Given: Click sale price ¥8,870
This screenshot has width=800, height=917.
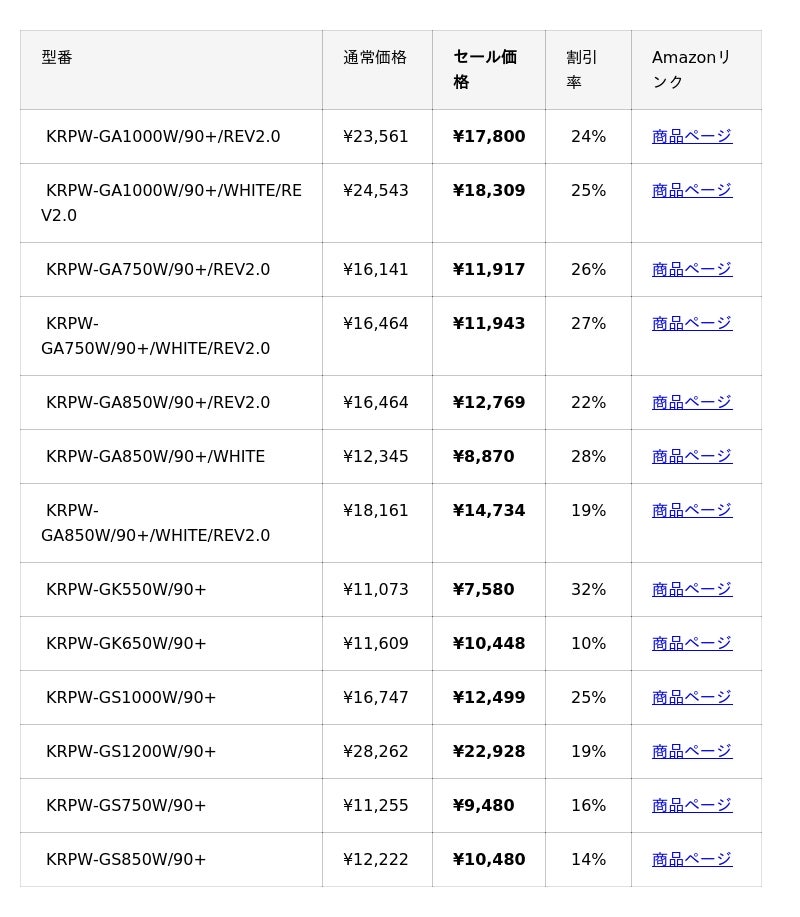Looking at the screenshot, I should coord(484,456).
